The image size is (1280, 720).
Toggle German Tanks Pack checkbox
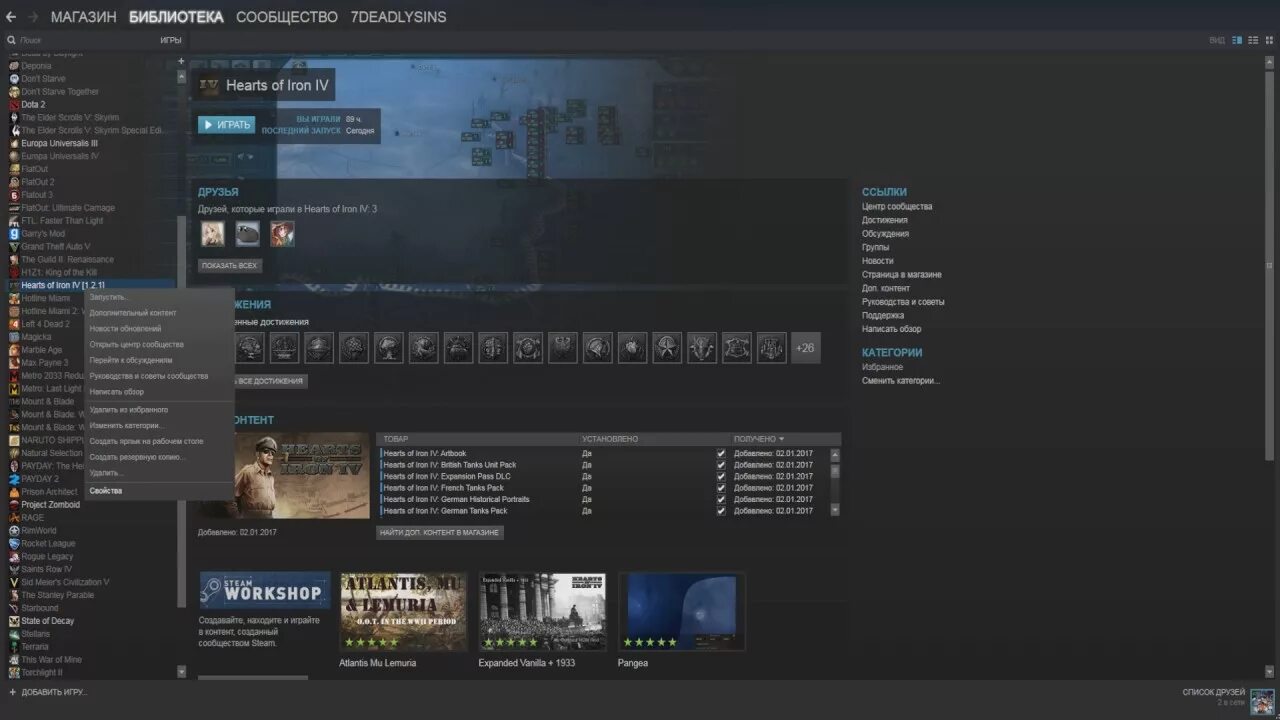(x=721, y=511)
